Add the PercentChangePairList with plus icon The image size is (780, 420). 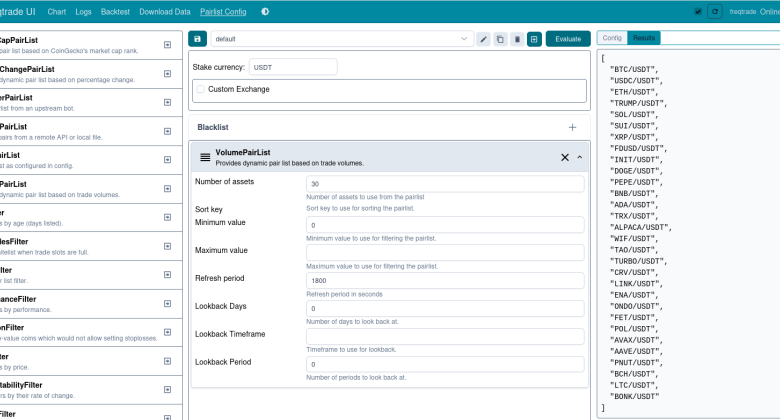click(x=168, y=74)
